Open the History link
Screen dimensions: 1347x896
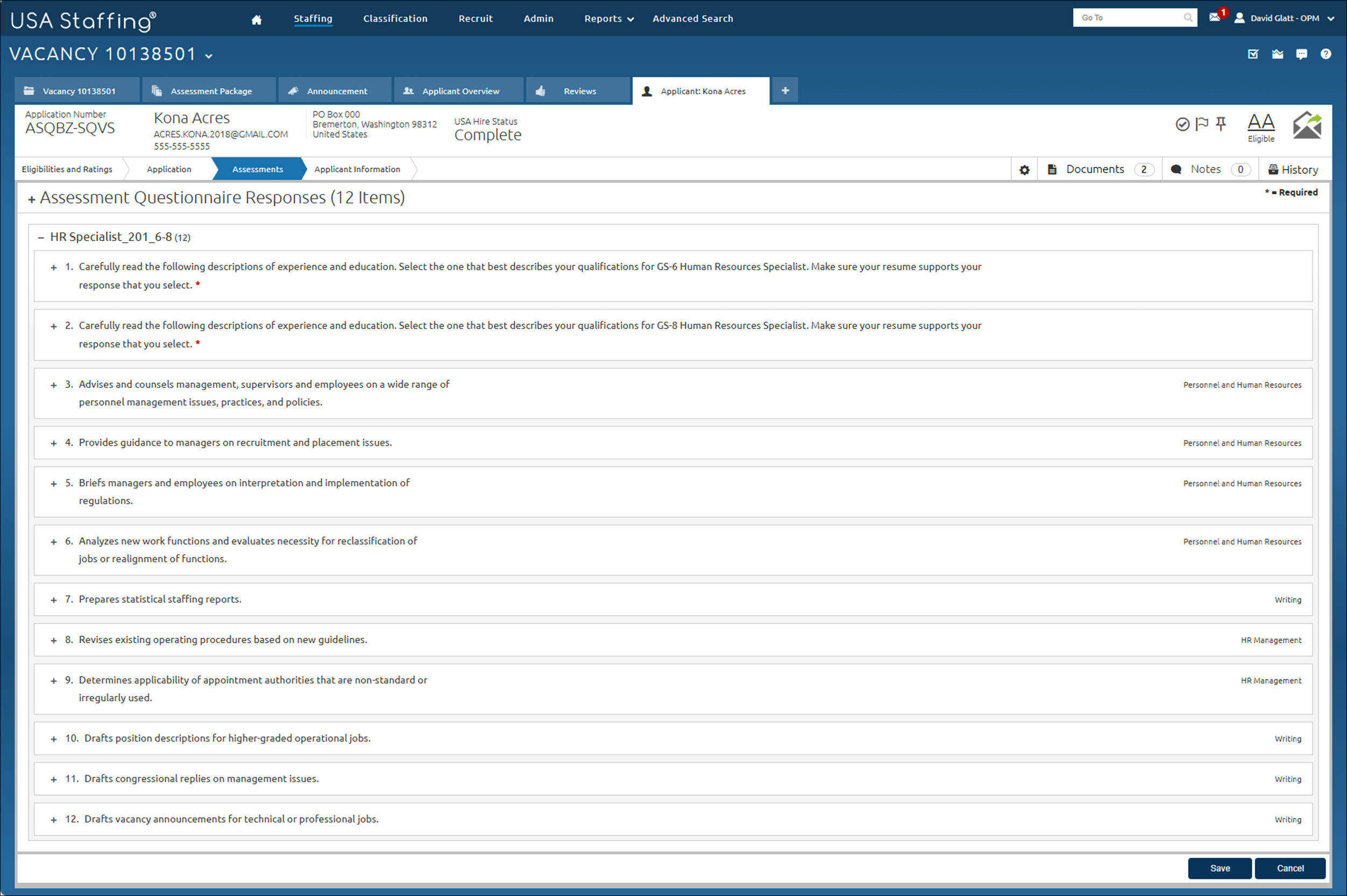tap(1293, 170)
